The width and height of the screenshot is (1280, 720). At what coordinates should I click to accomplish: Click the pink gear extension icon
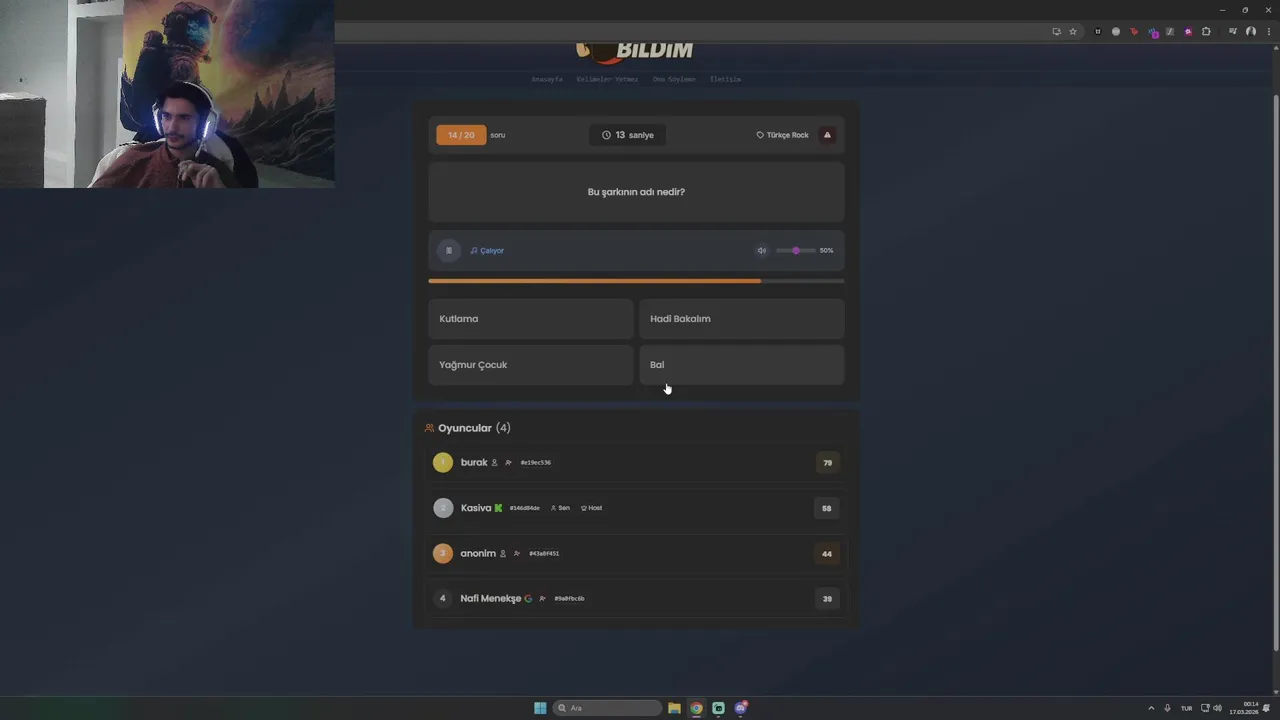point(1188,32)
